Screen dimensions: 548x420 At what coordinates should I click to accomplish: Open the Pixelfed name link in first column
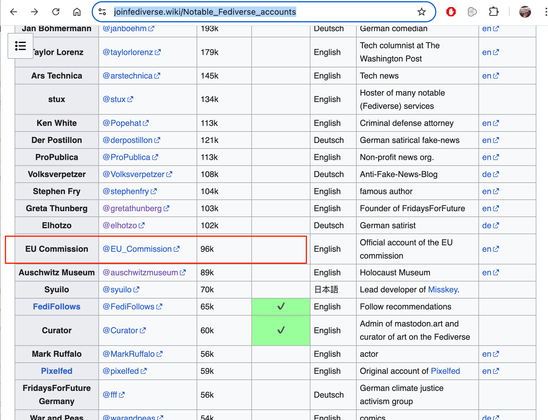57,371
